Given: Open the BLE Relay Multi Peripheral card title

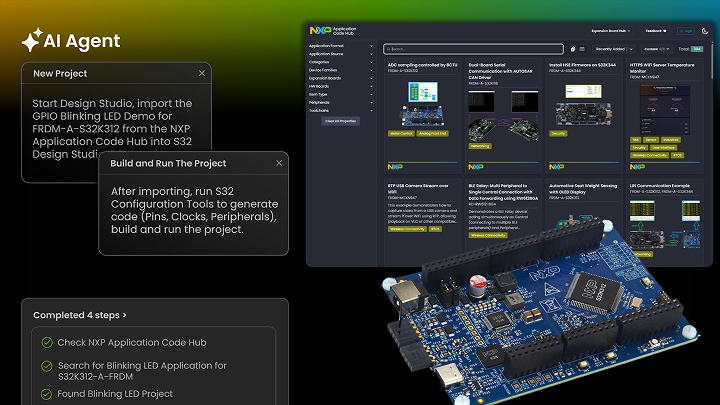Looking at the screenshot, I should tap(503, 192).
